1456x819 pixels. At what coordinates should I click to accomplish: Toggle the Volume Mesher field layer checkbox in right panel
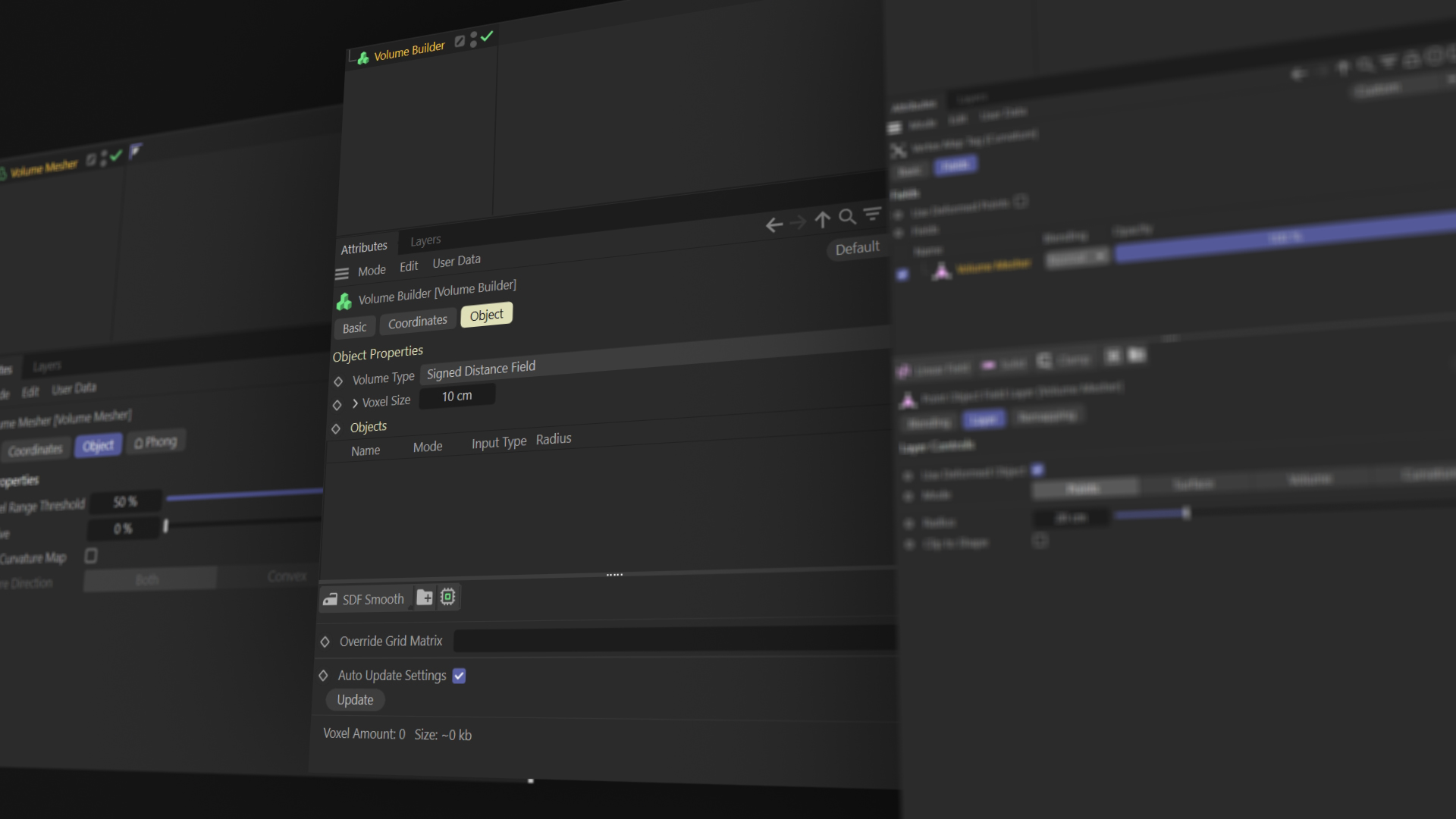tap(902, 275)
